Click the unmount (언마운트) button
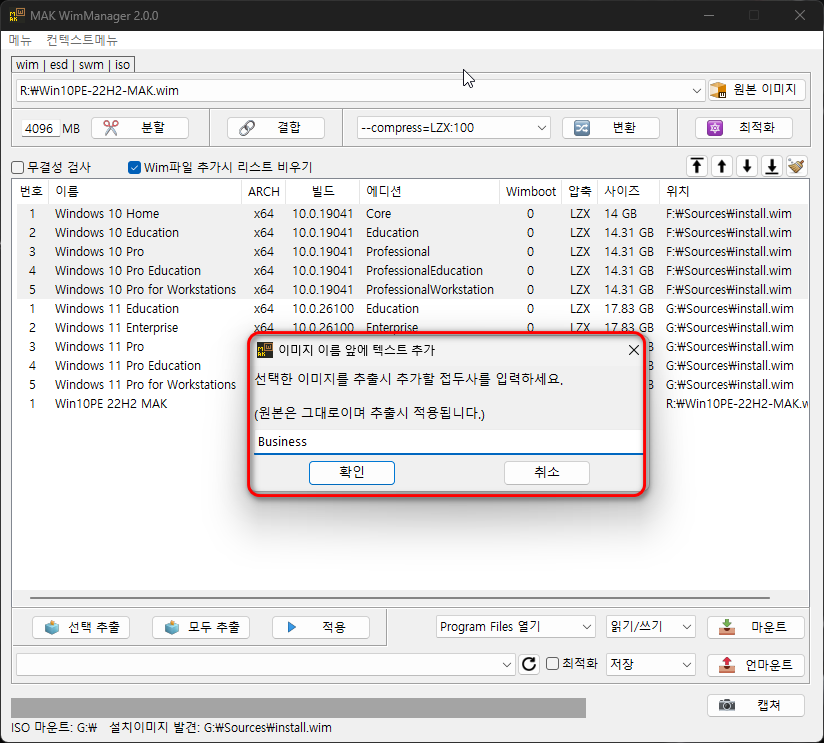The width and height of the screenshot is (824, 743). click(x=756, y=665)
